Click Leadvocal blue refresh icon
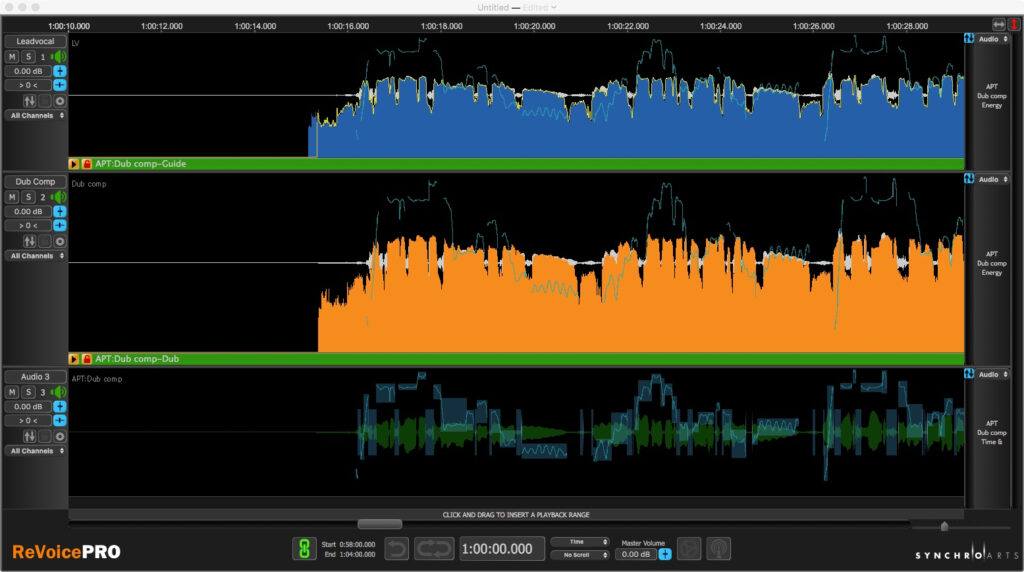 point(969,39)
